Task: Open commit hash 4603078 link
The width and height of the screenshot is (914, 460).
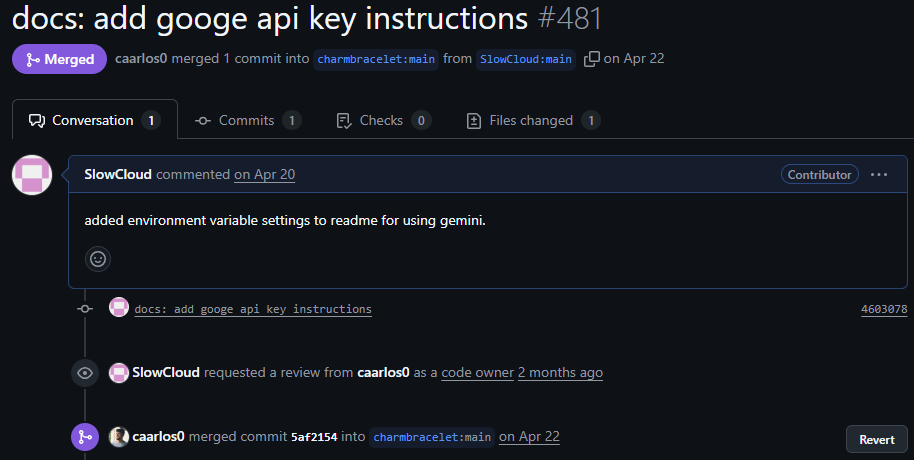Action: 884,309
